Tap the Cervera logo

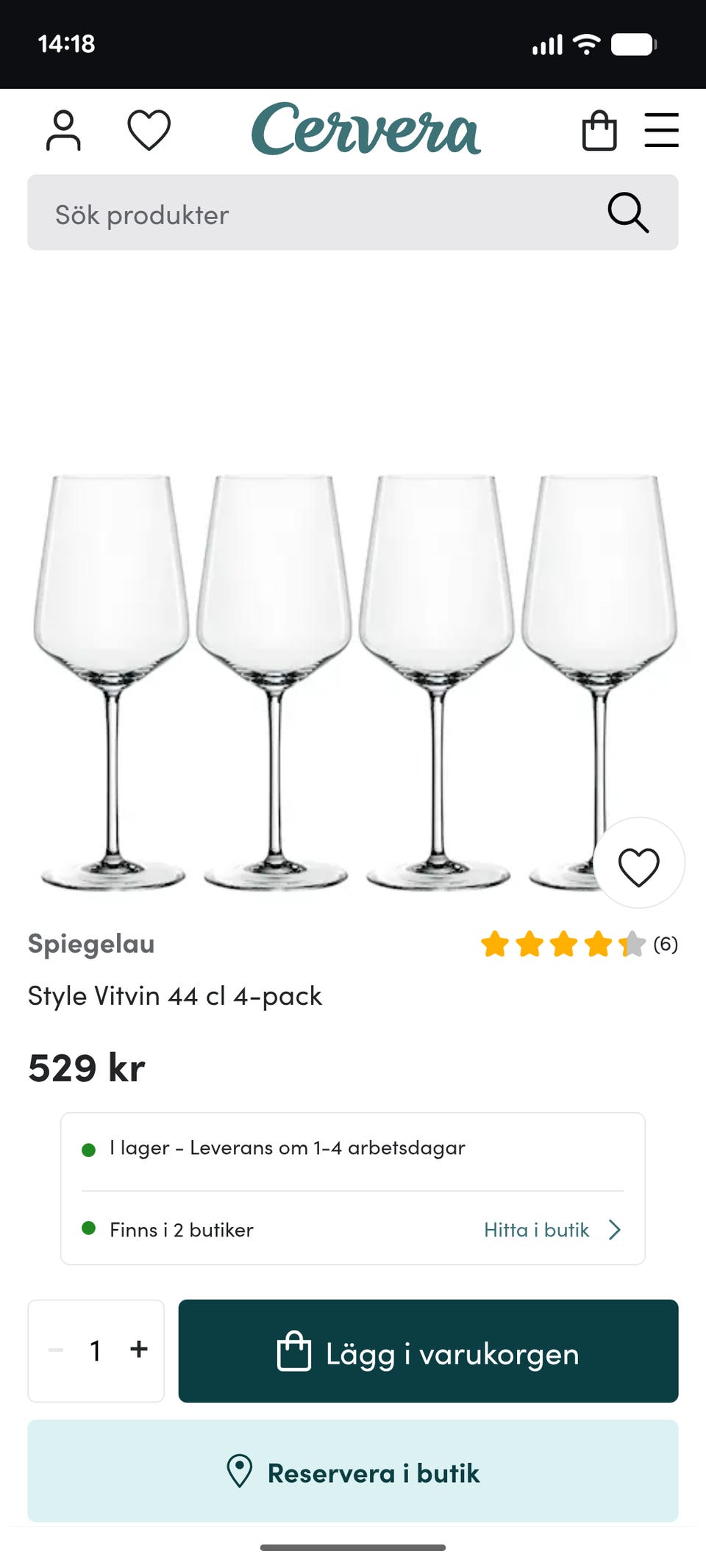click(x=366, y=129)
